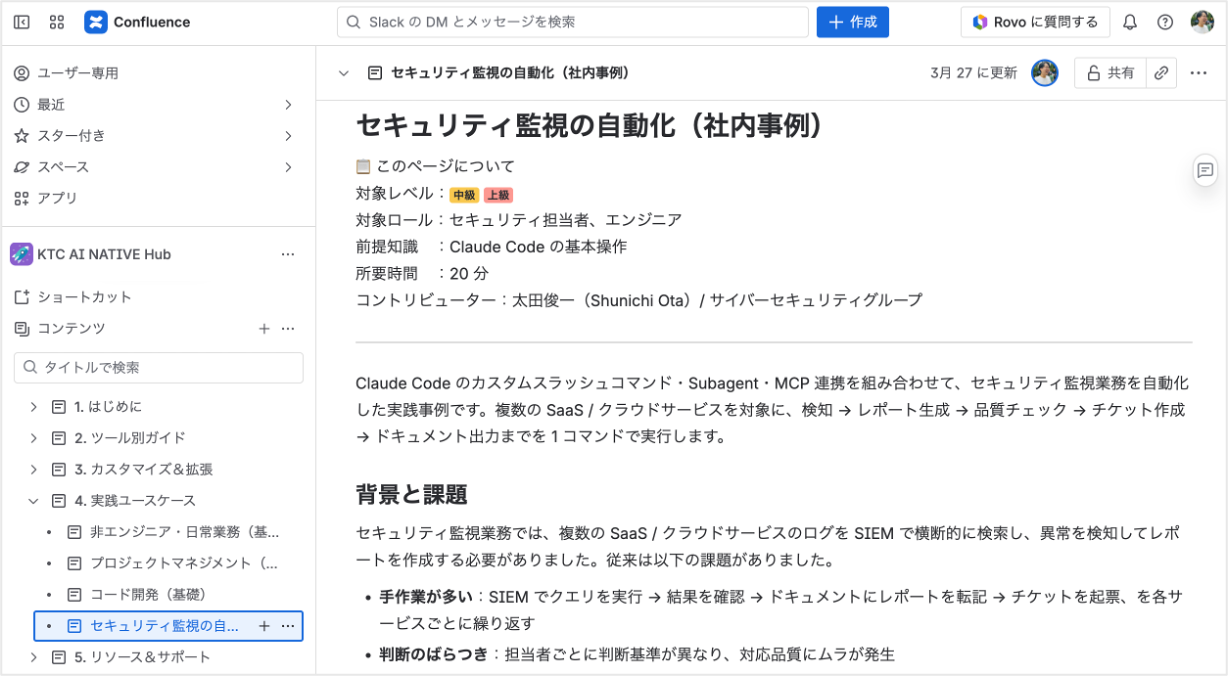Screen dimensions: 1228x676
Task: Open the inline comments panel icon
Action: tap(1206, 170)
